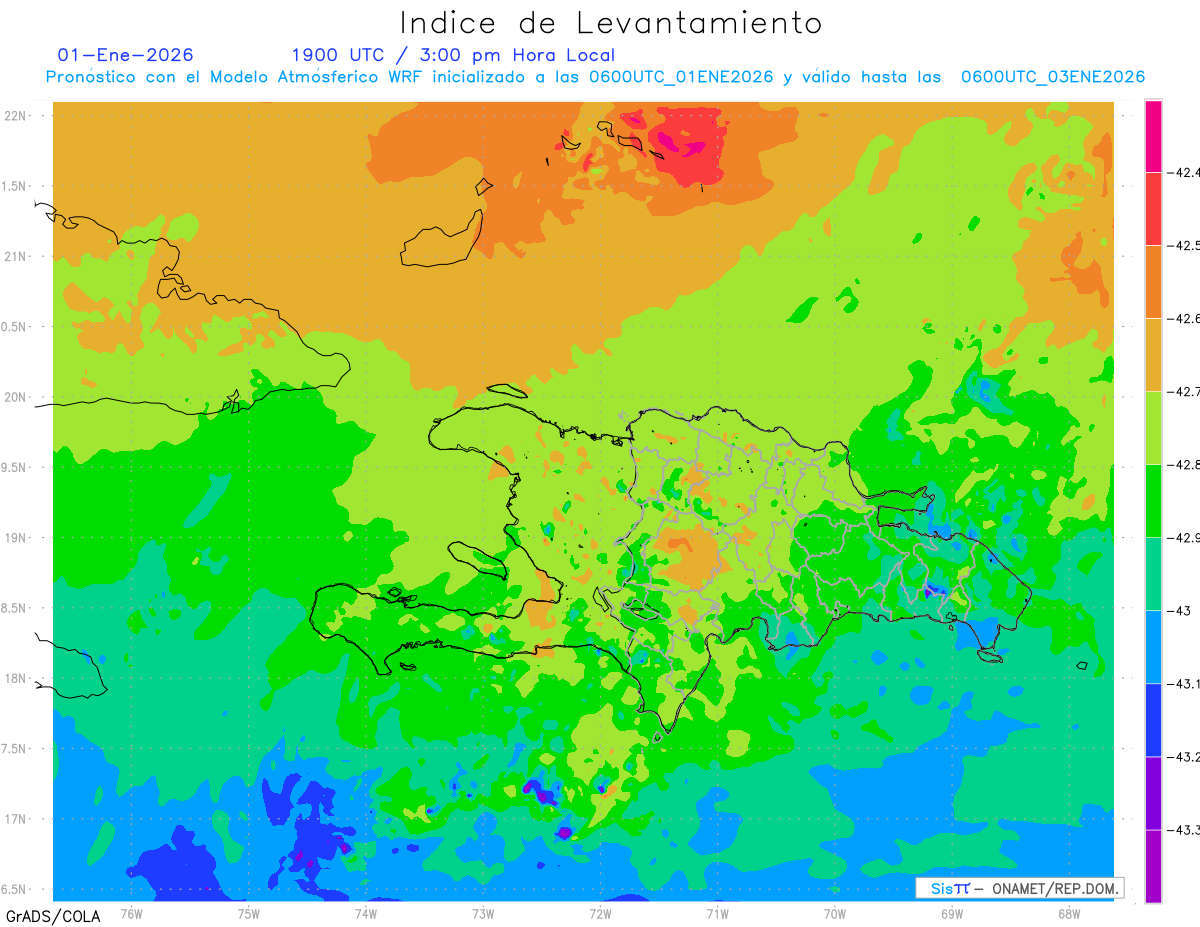The width and height of the screenshot is (1200, 927).
Task: Click the '76W' longitude label
Action: (131, 913)
